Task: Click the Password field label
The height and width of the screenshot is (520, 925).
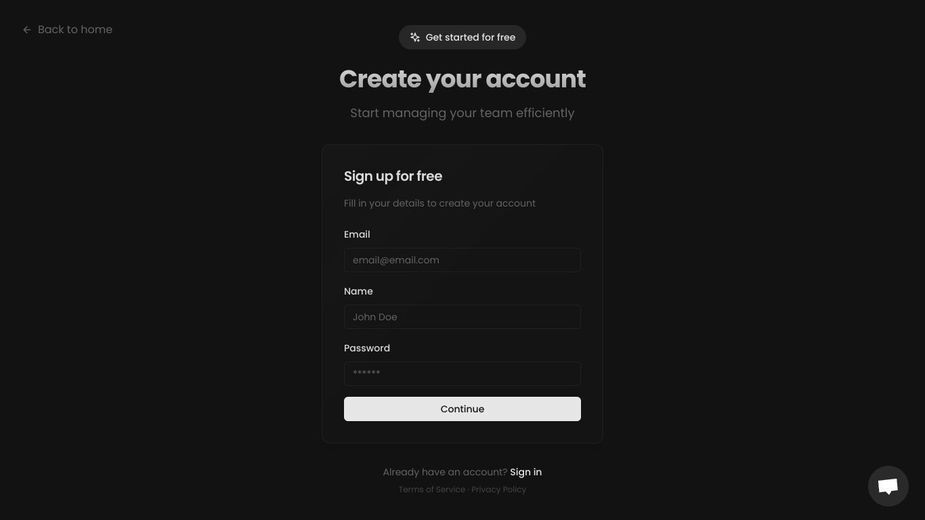Action: 367,348
